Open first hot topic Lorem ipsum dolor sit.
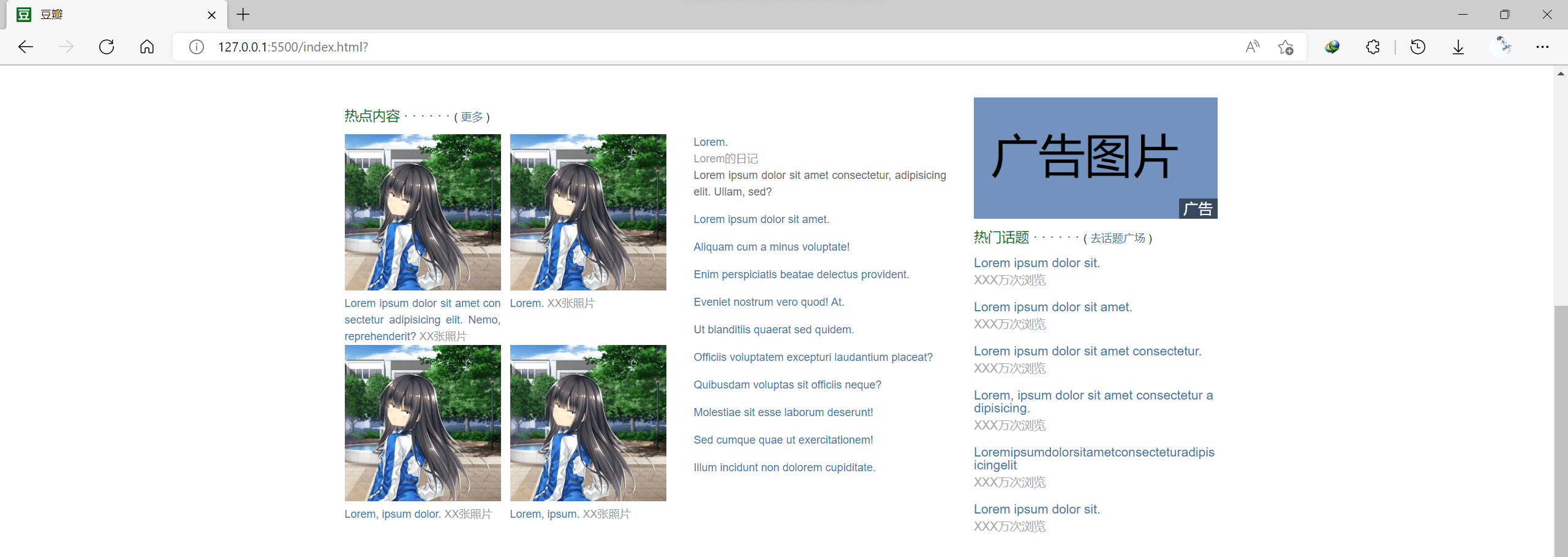Screen dimensions: 1568x557 [1037, 263]
